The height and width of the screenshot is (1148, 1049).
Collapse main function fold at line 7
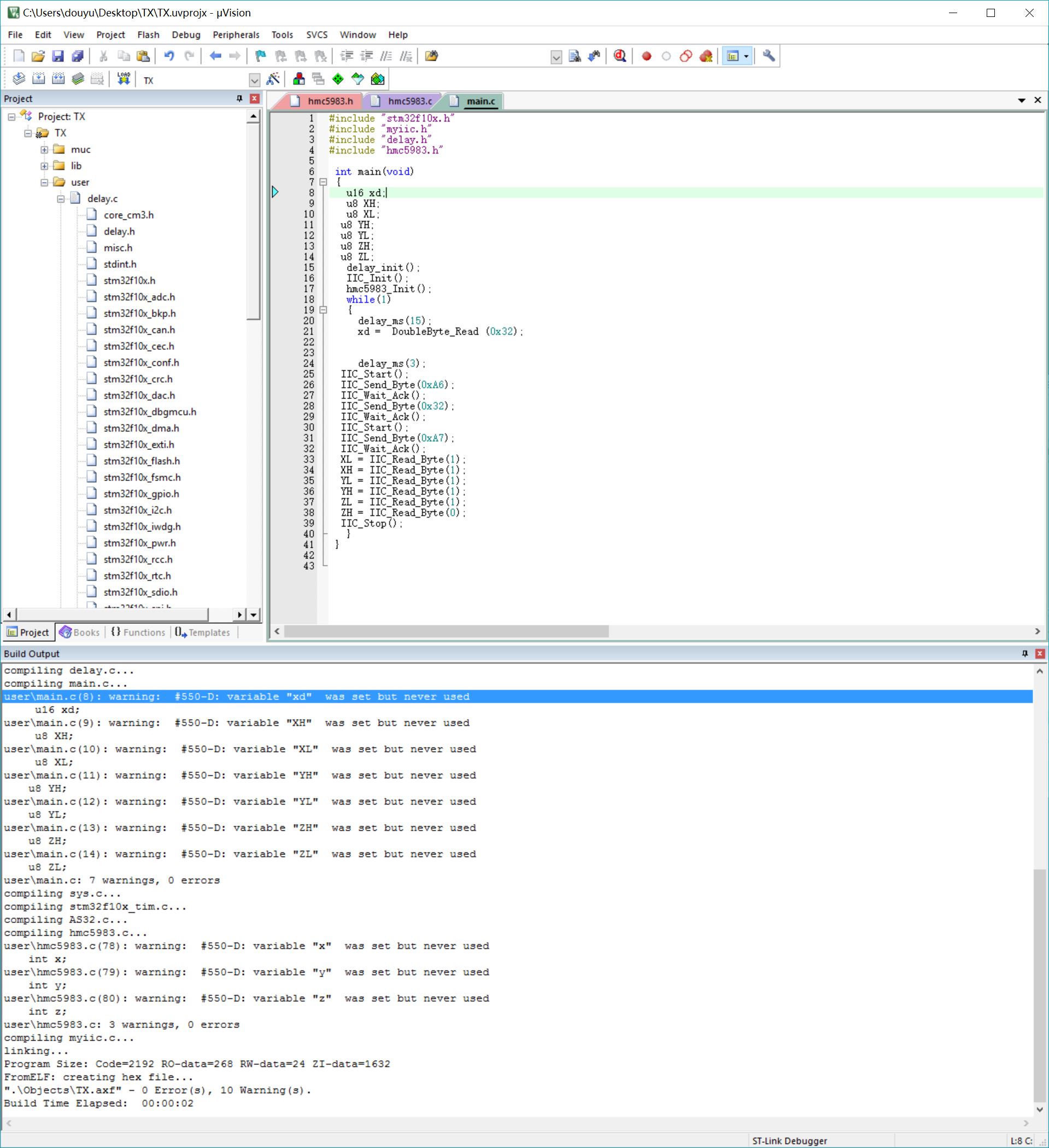[323, 182]
